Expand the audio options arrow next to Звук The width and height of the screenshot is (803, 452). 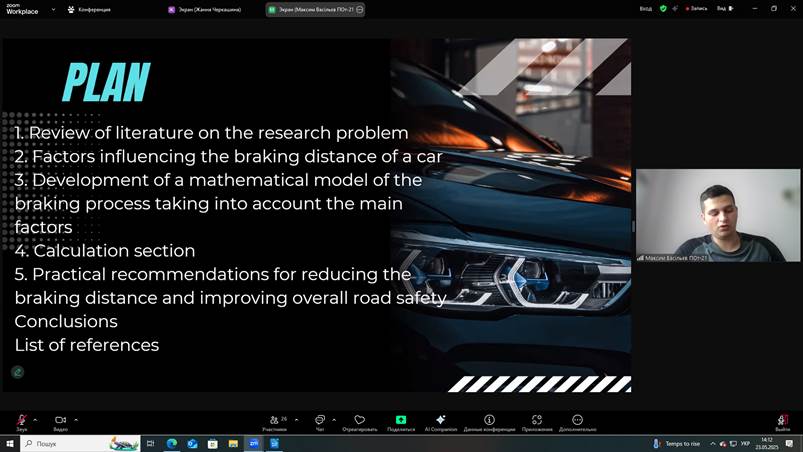coord(36,419)
